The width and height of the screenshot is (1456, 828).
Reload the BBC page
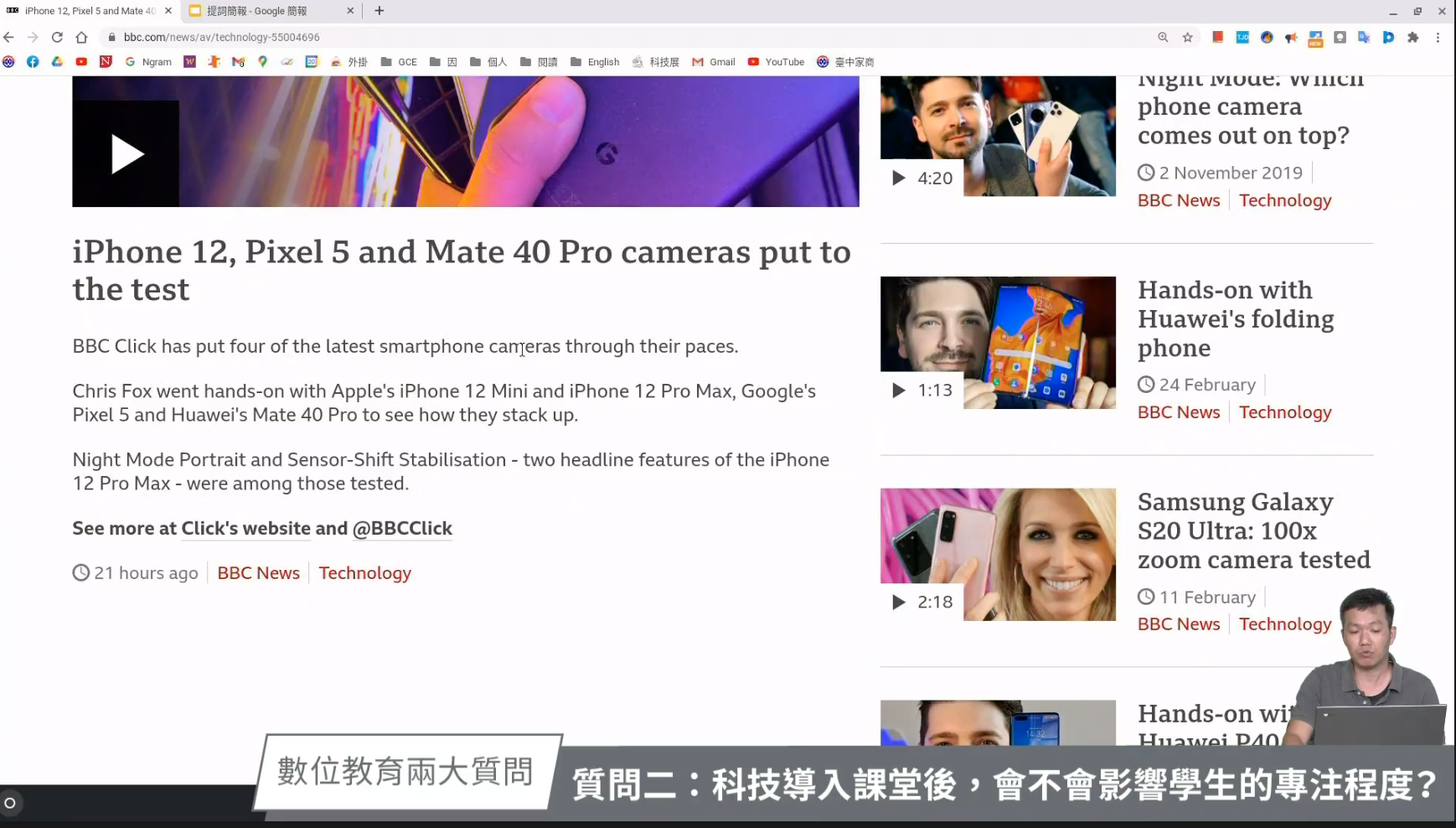point(57,37)
